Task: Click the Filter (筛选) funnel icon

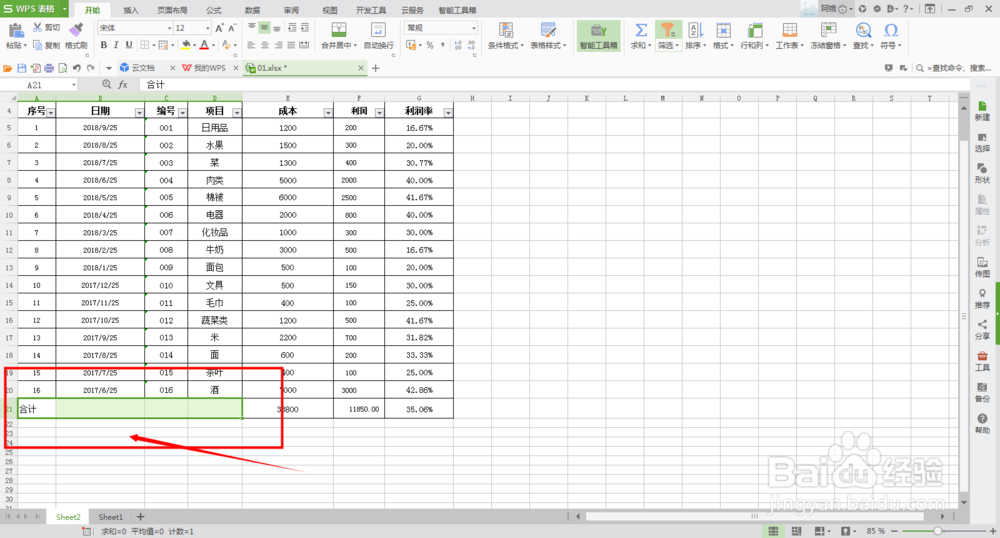Action: (x=667, y=30)
